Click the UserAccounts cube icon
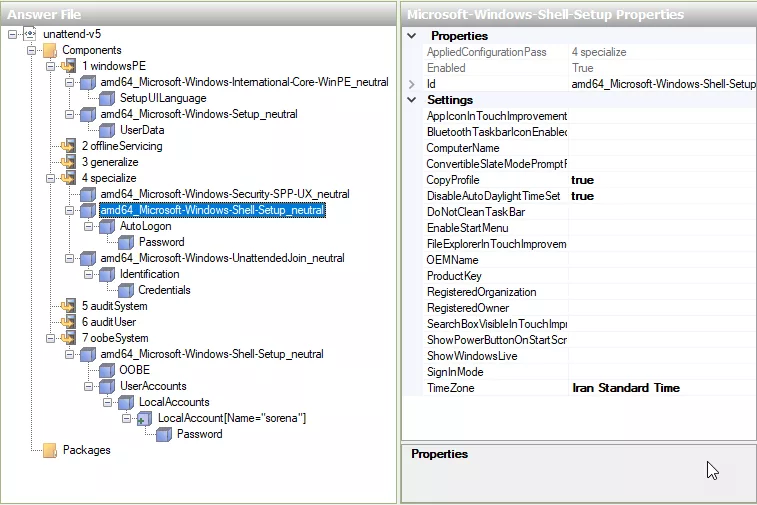 click(107, 386)
